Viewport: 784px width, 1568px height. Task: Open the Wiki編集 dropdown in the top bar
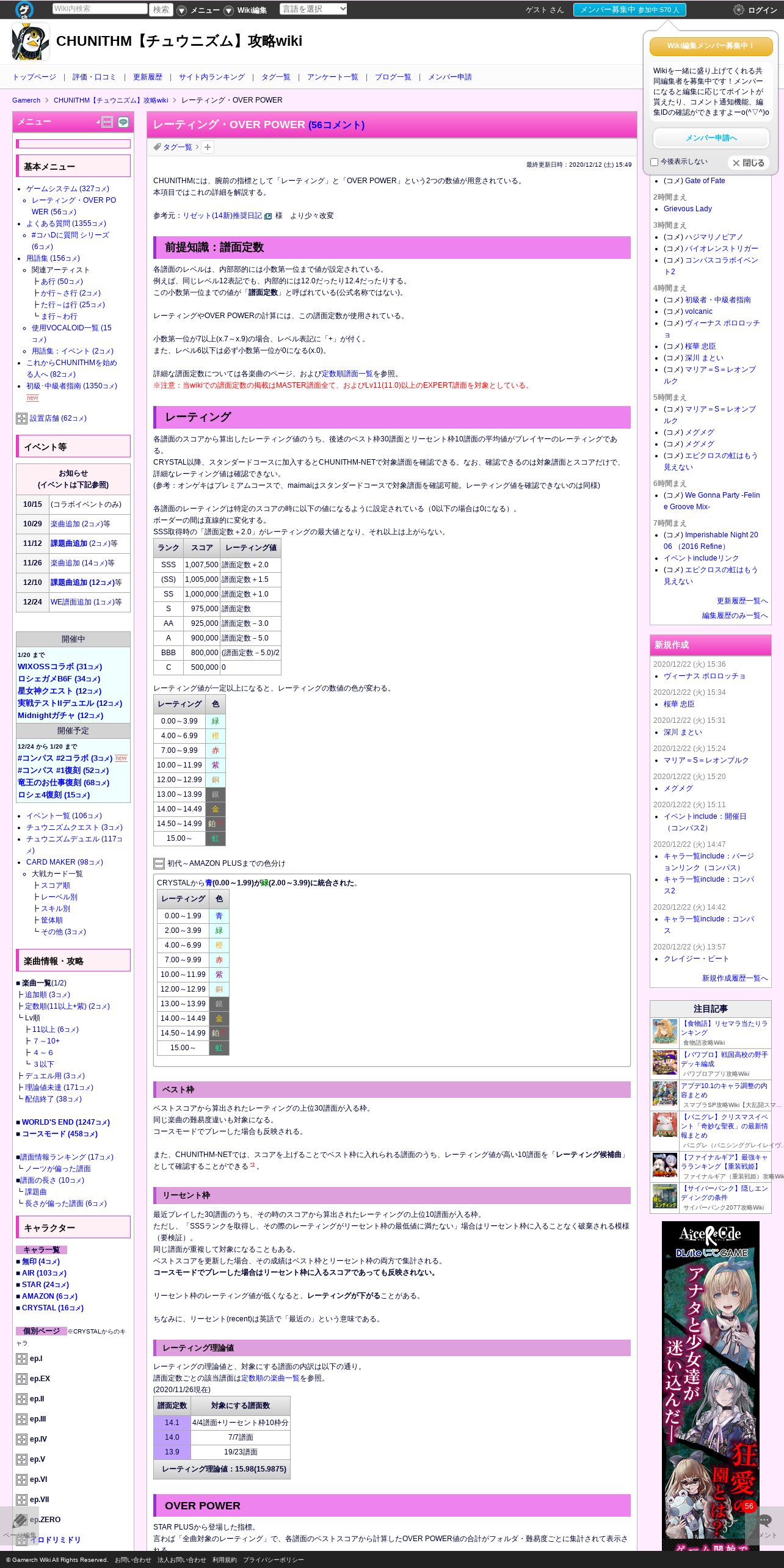pos(246,10)
